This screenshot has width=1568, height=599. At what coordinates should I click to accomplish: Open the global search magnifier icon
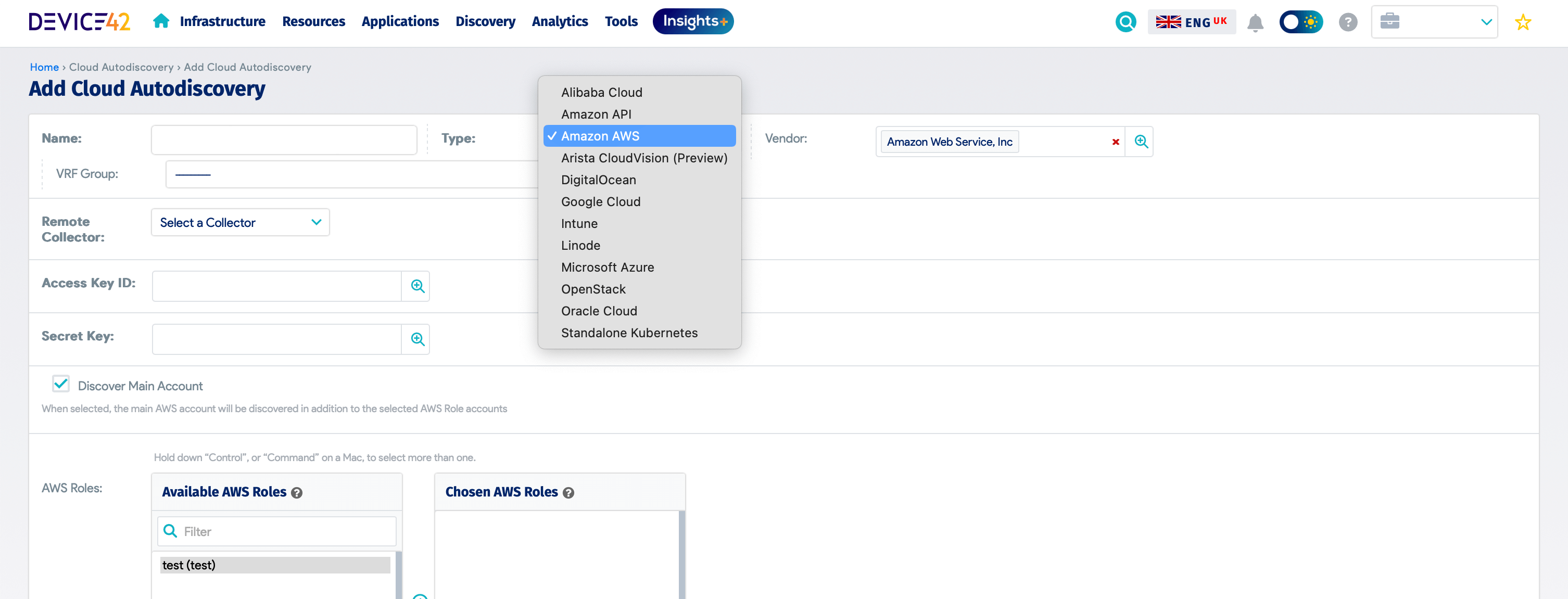[x=1125, y=21]
